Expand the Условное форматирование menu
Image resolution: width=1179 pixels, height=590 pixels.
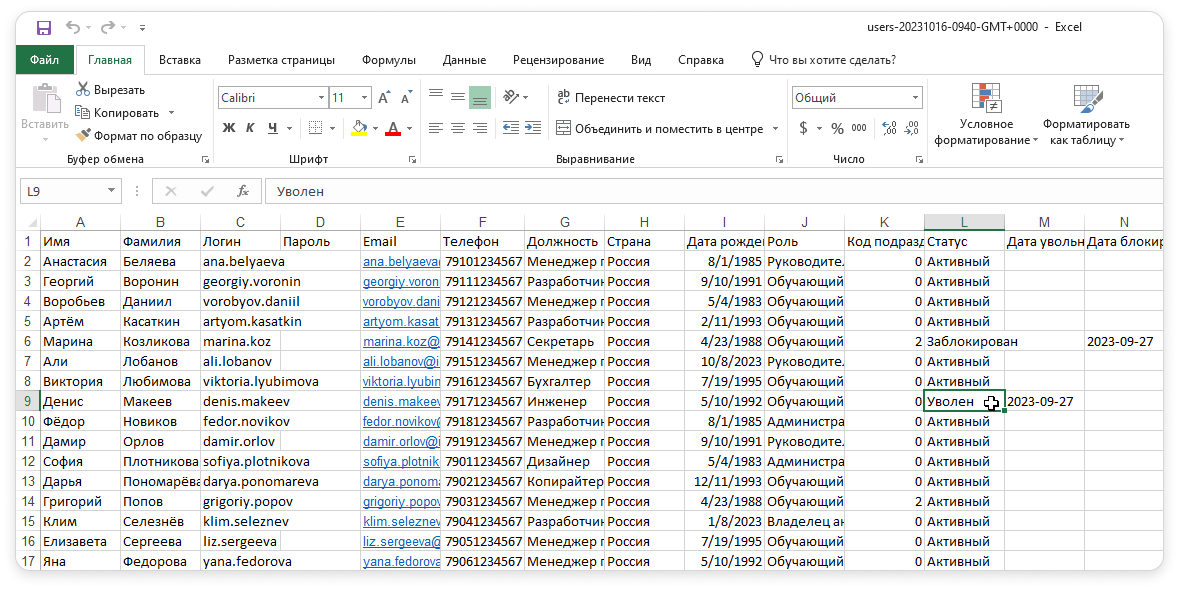[x=986, y=115]
